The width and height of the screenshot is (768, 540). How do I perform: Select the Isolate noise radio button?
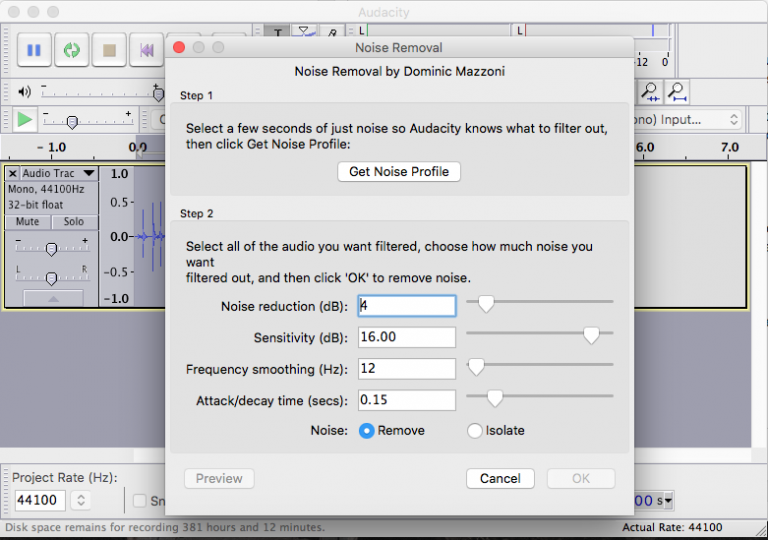tap(475, 431)
